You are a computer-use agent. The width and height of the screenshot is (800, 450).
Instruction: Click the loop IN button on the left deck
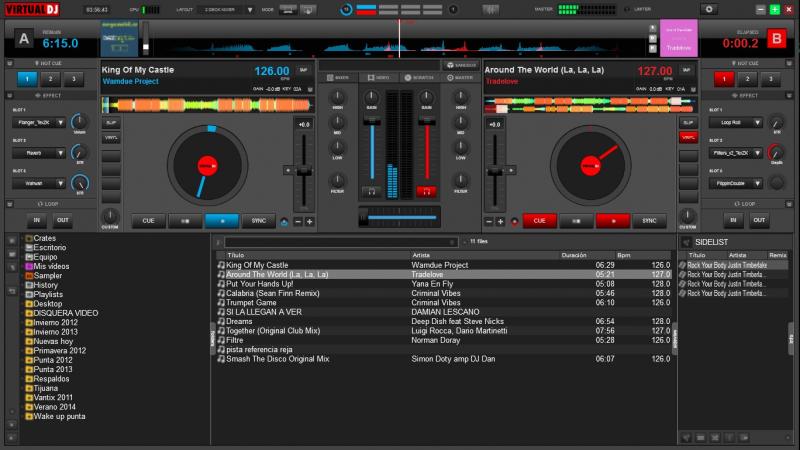point(36,220)
